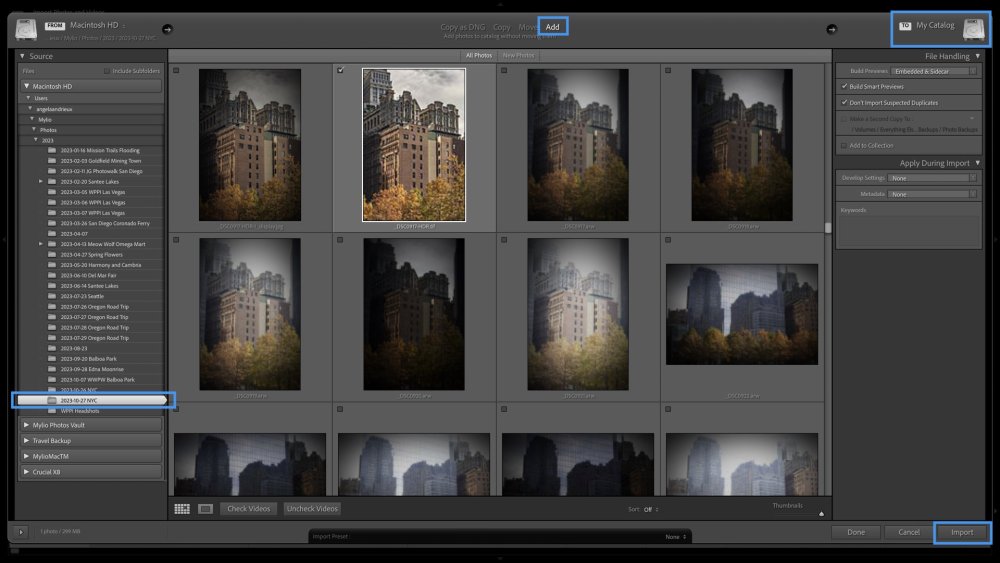Click the My Catalog destination drive icon
1000x563 pixels.
(974, 28)
